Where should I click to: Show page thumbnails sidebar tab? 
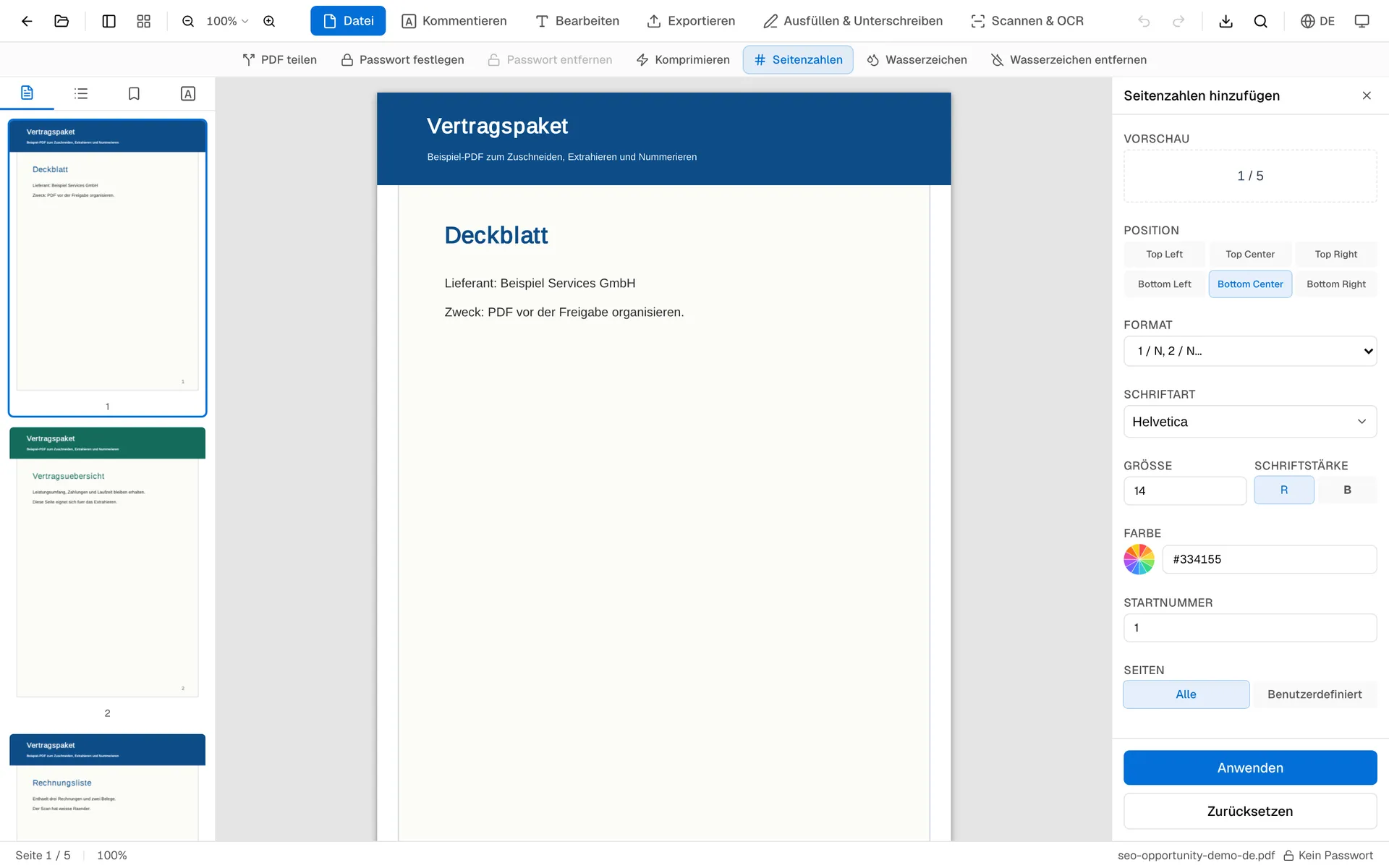pyautogui.click(x=27, y=93)
